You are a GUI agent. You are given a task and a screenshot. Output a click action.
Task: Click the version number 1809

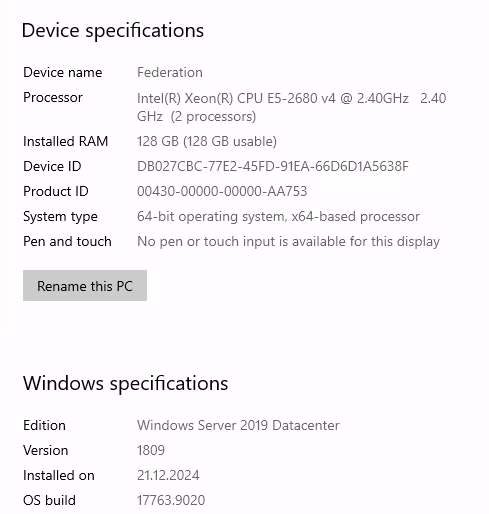point(151,450)
